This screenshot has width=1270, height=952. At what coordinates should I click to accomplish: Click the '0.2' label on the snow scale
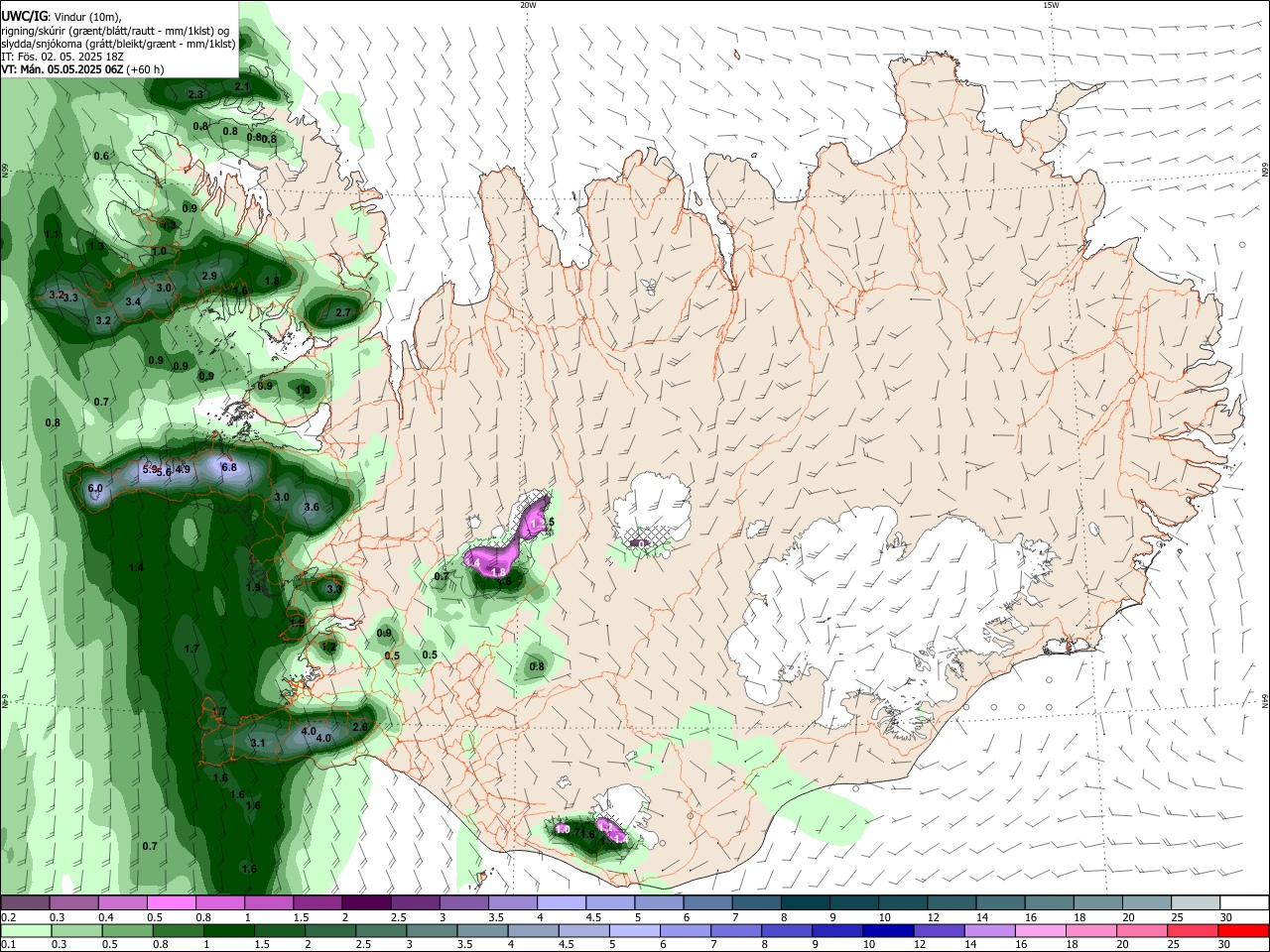(8, 918)
